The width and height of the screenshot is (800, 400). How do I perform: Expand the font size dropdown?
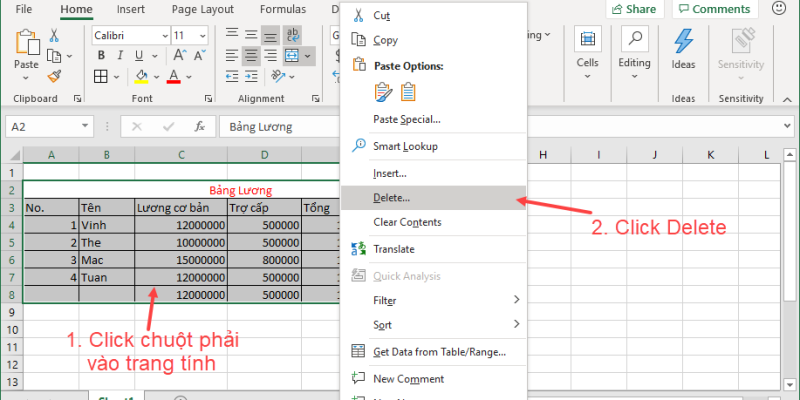coord(203,35)
